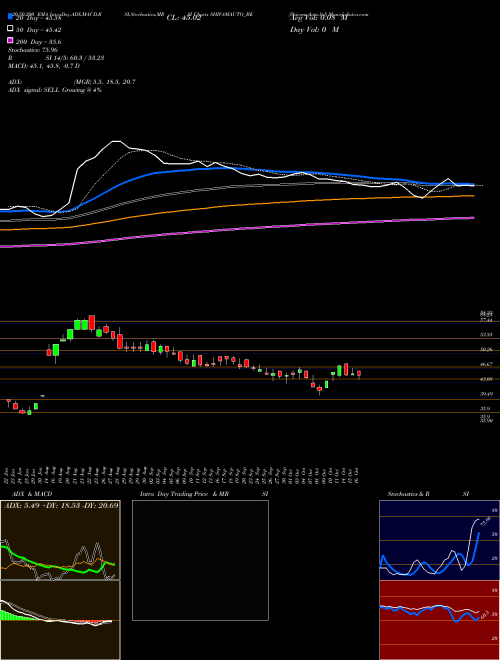The image size is (500, 660).
Task: Click the '200 Day - 35.6' legend text
Action: coord(39,42)
